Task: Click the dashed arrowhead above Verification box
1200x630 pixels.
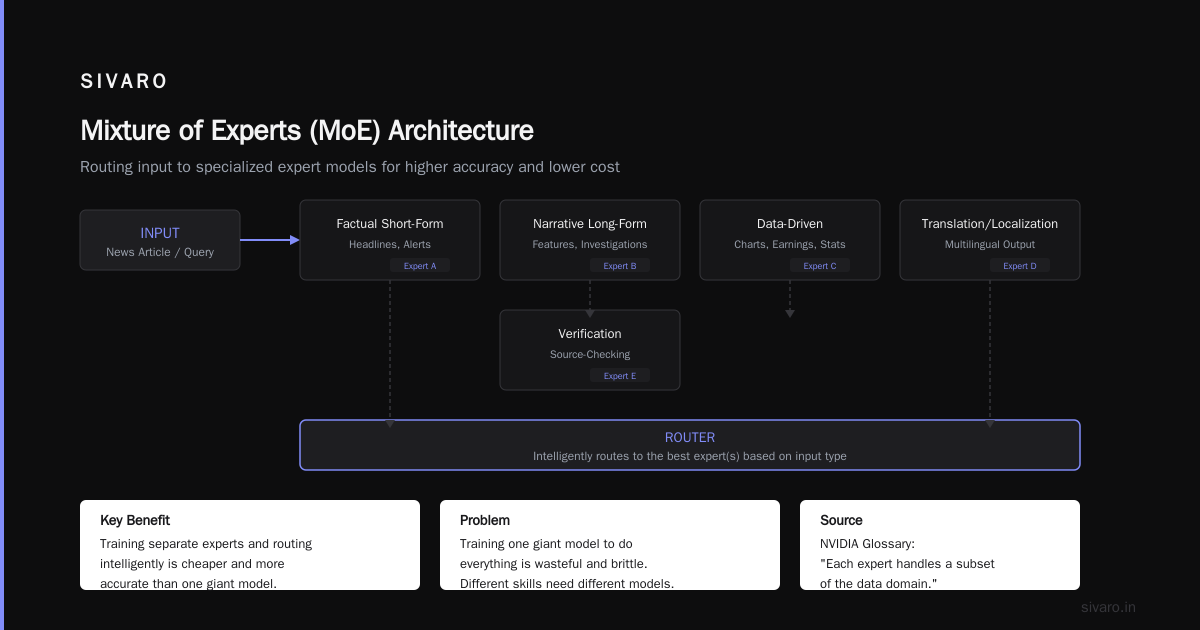Action: (590, 314)
